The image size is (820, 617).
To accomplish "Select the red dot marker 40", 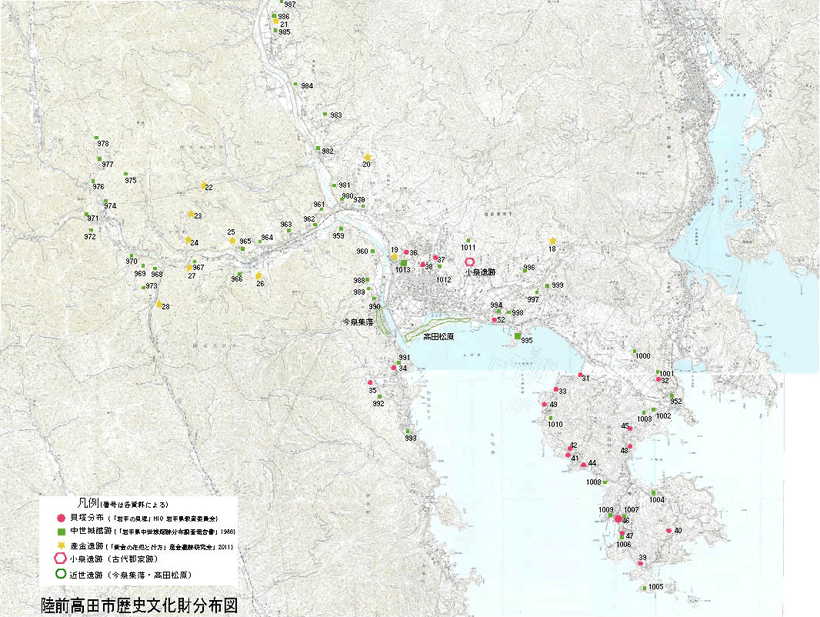I will point(668,531).
